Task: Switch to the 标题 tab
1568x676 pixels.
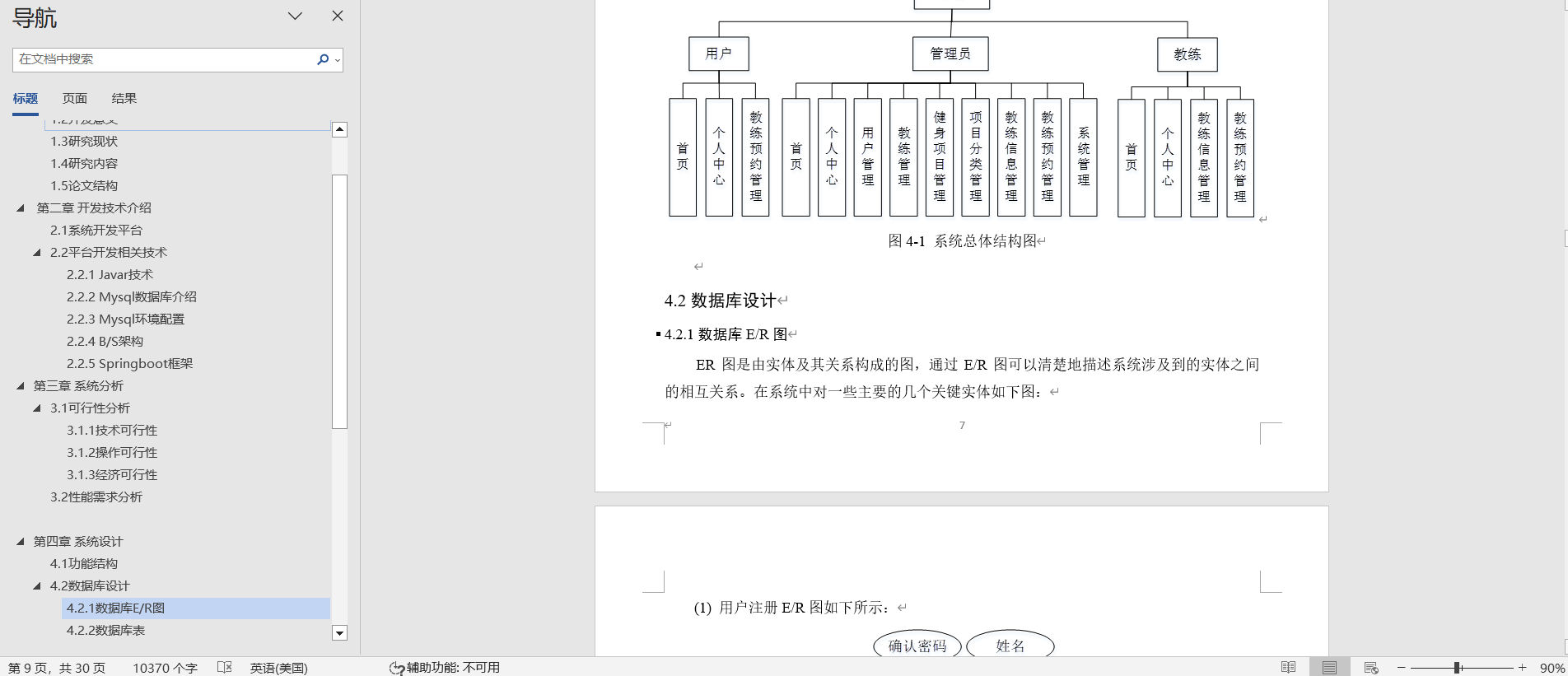Action: tap(26, 98)
